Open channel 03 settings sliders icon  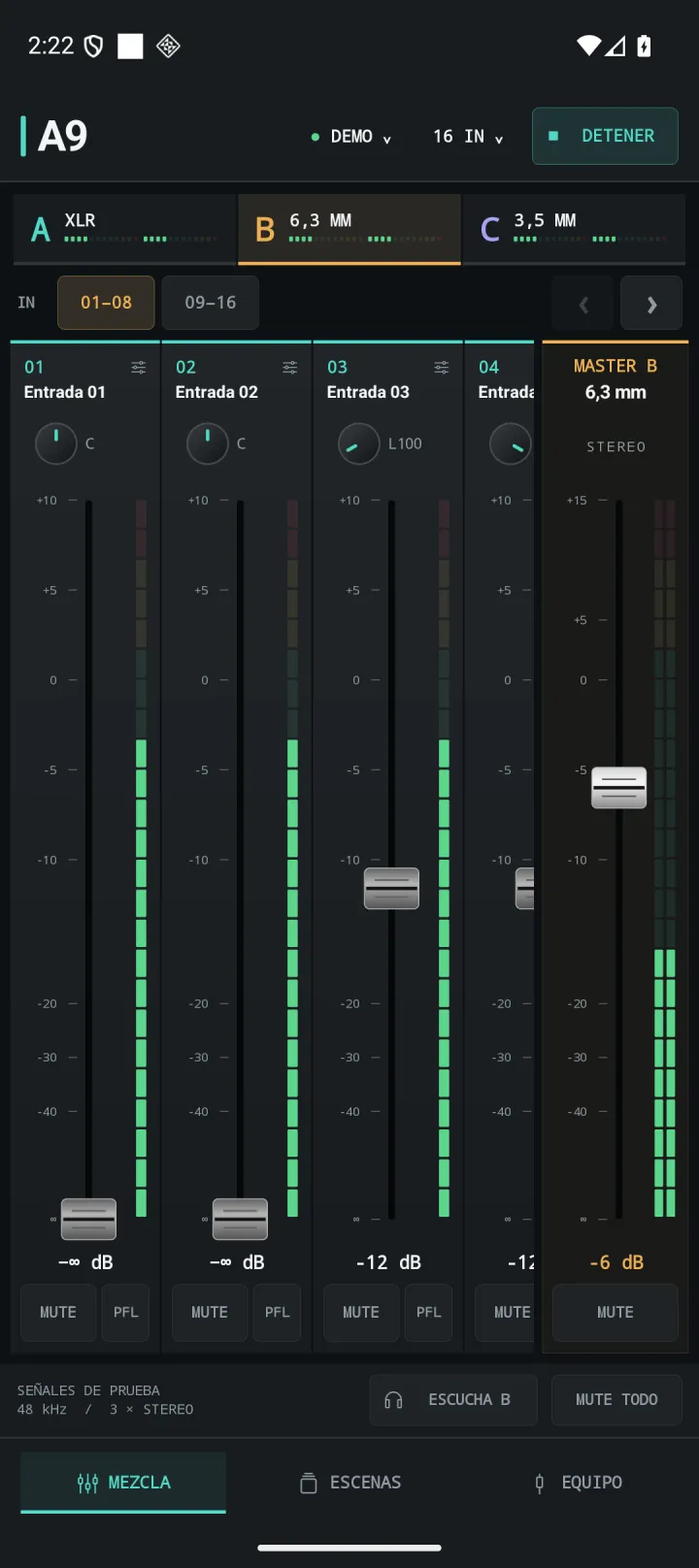click(x=442, y=367)
